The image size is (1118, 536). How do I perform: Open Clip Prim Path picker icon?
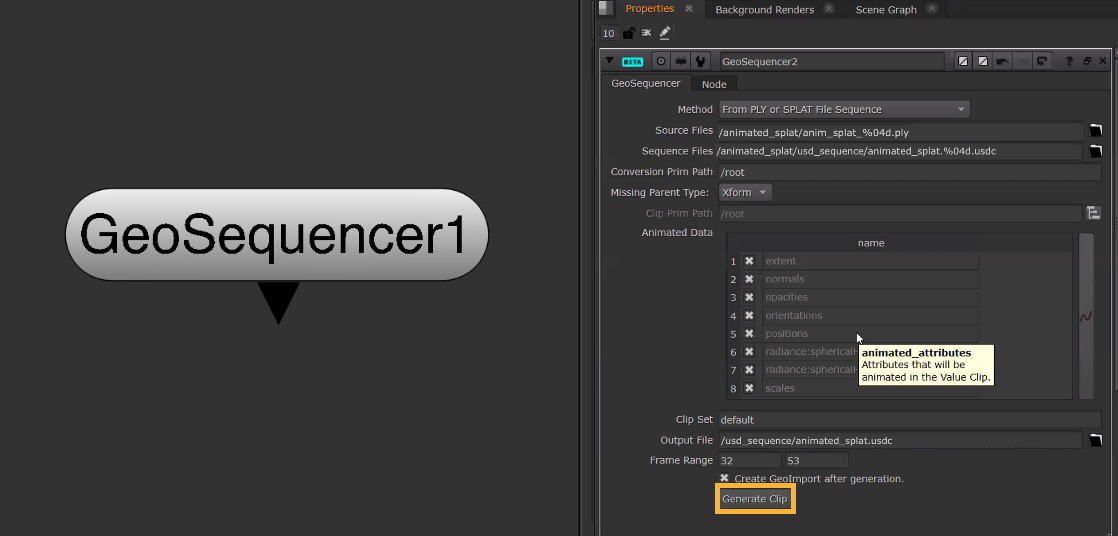1094,213
